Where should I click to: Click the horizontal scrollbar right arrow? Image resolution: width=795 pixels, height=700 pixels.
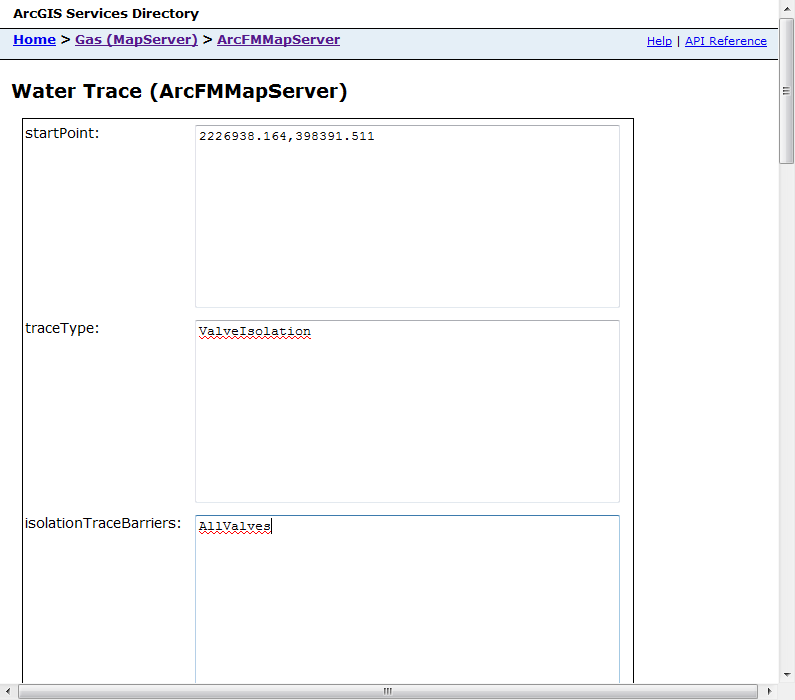770,691
